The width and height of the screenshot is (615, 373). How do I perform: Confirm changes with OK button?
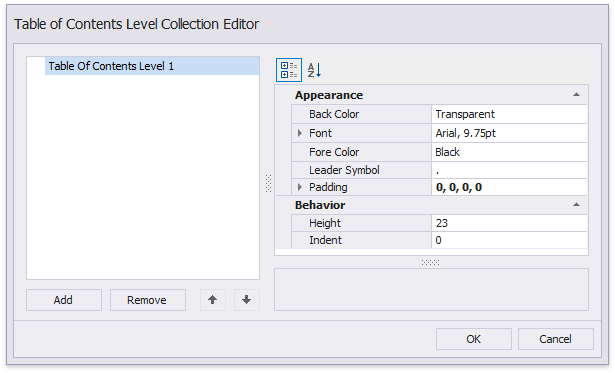tap(474, 339)
